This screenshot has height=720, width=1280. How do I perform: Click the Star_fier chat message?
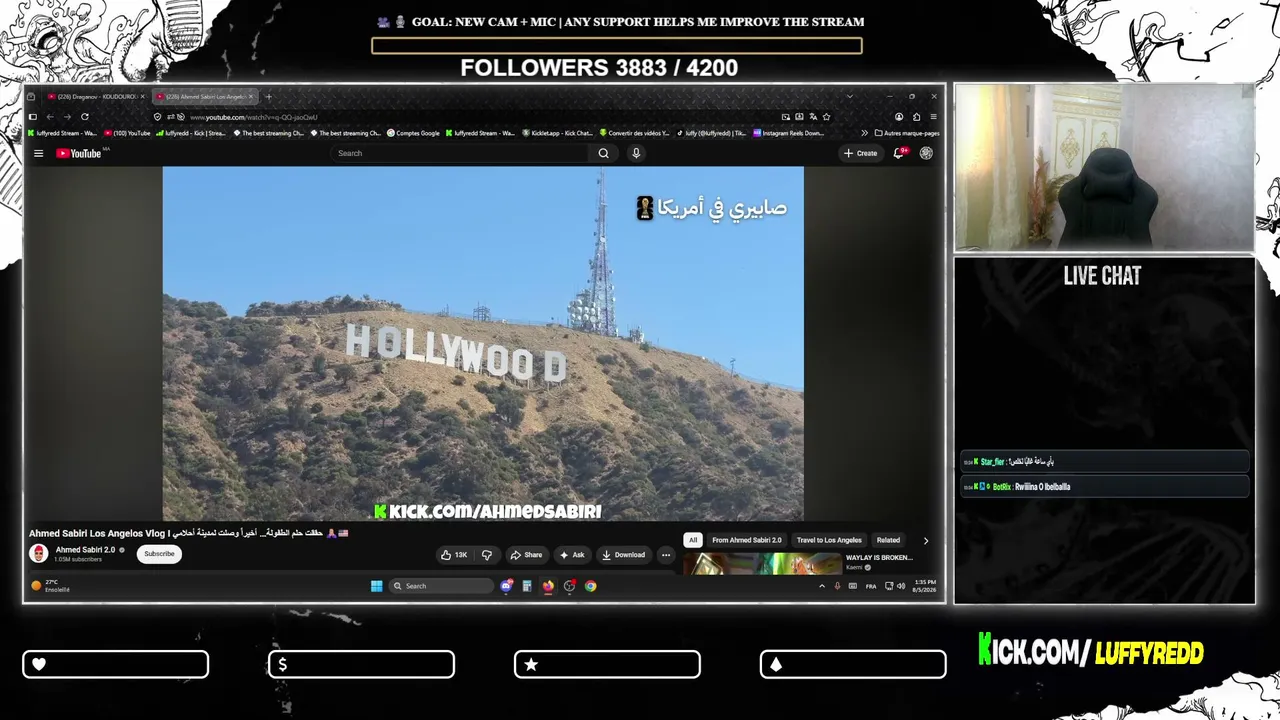pyautogui.click(x=1104, y=462)
